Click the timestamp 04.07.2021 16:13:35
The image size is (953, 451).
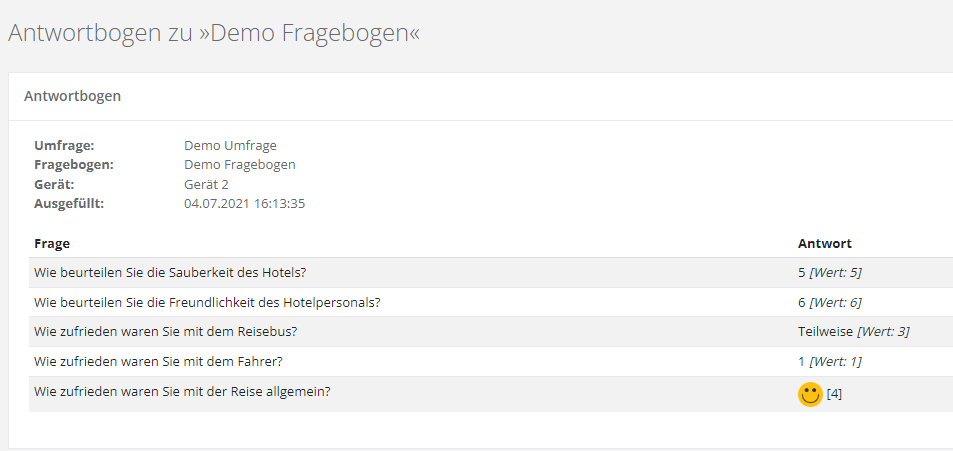tap(244, 203)
